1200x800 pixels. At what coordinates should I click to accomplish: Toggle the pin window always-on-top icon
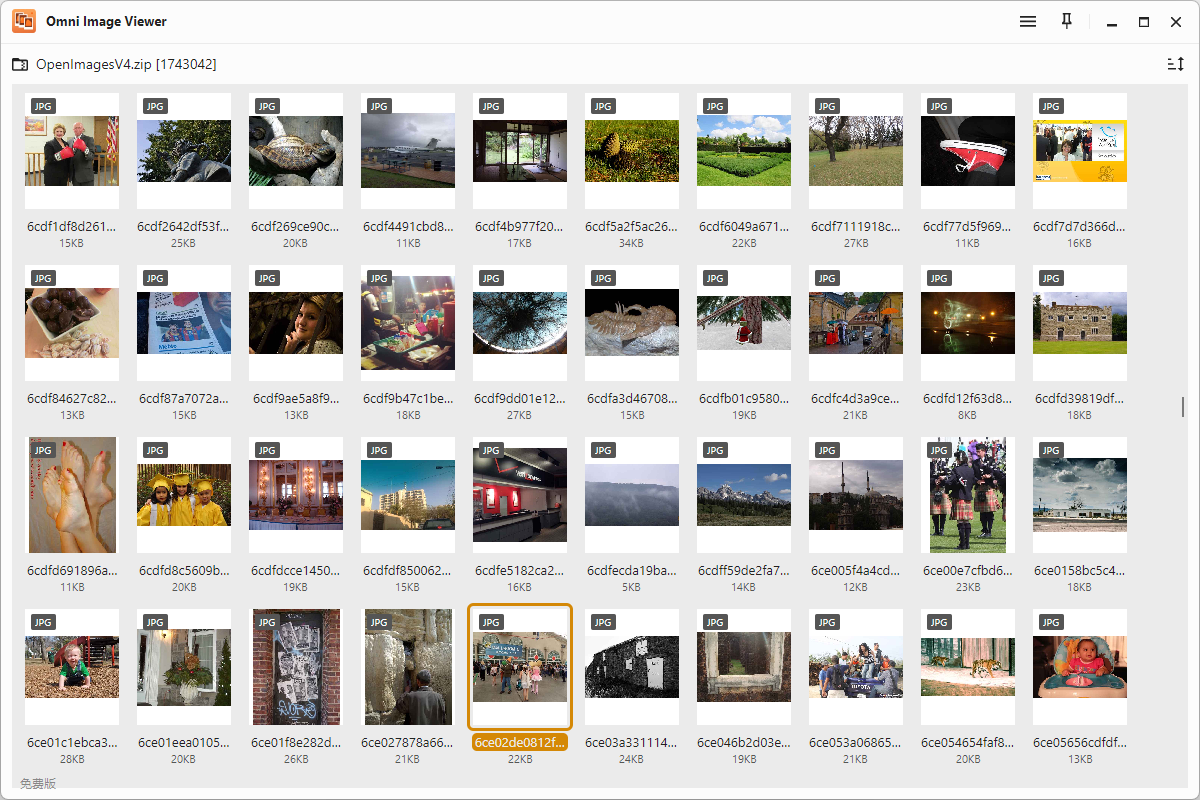[1066, 21]
